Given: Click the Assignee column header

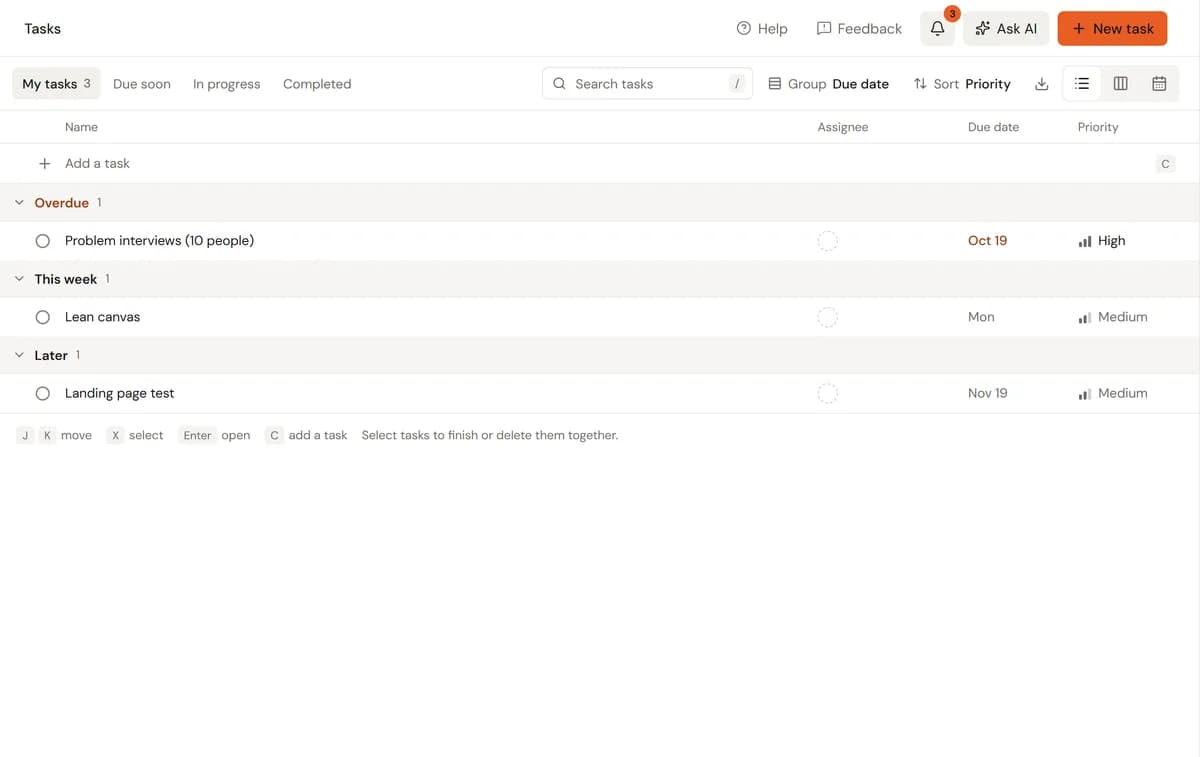Looking at the screenshot, I should (x=843, y=127).
